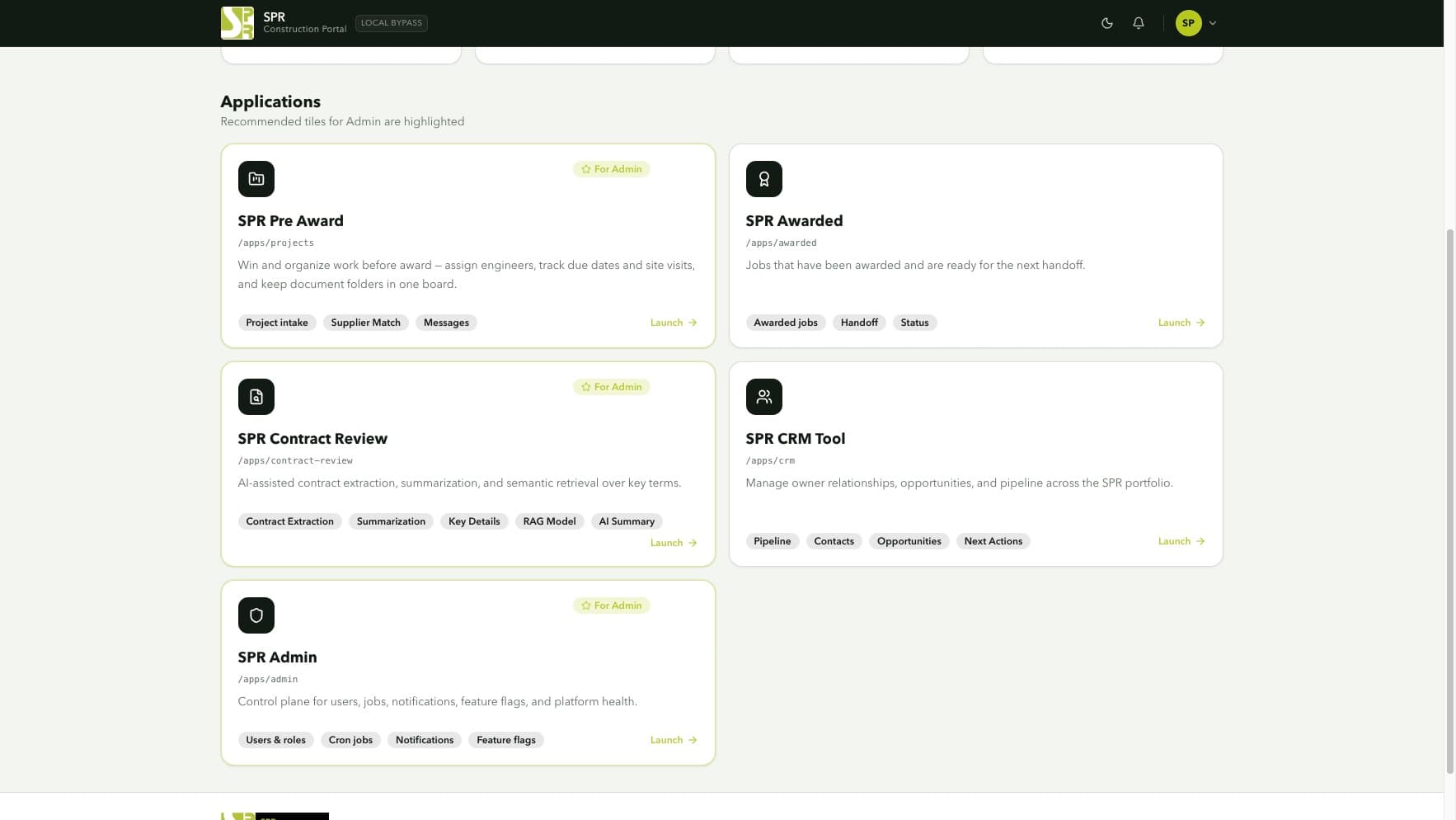This screenshot has width=1456, height=820.
Task: Click the Contract Extraction tag
Action: coord(289,521)
